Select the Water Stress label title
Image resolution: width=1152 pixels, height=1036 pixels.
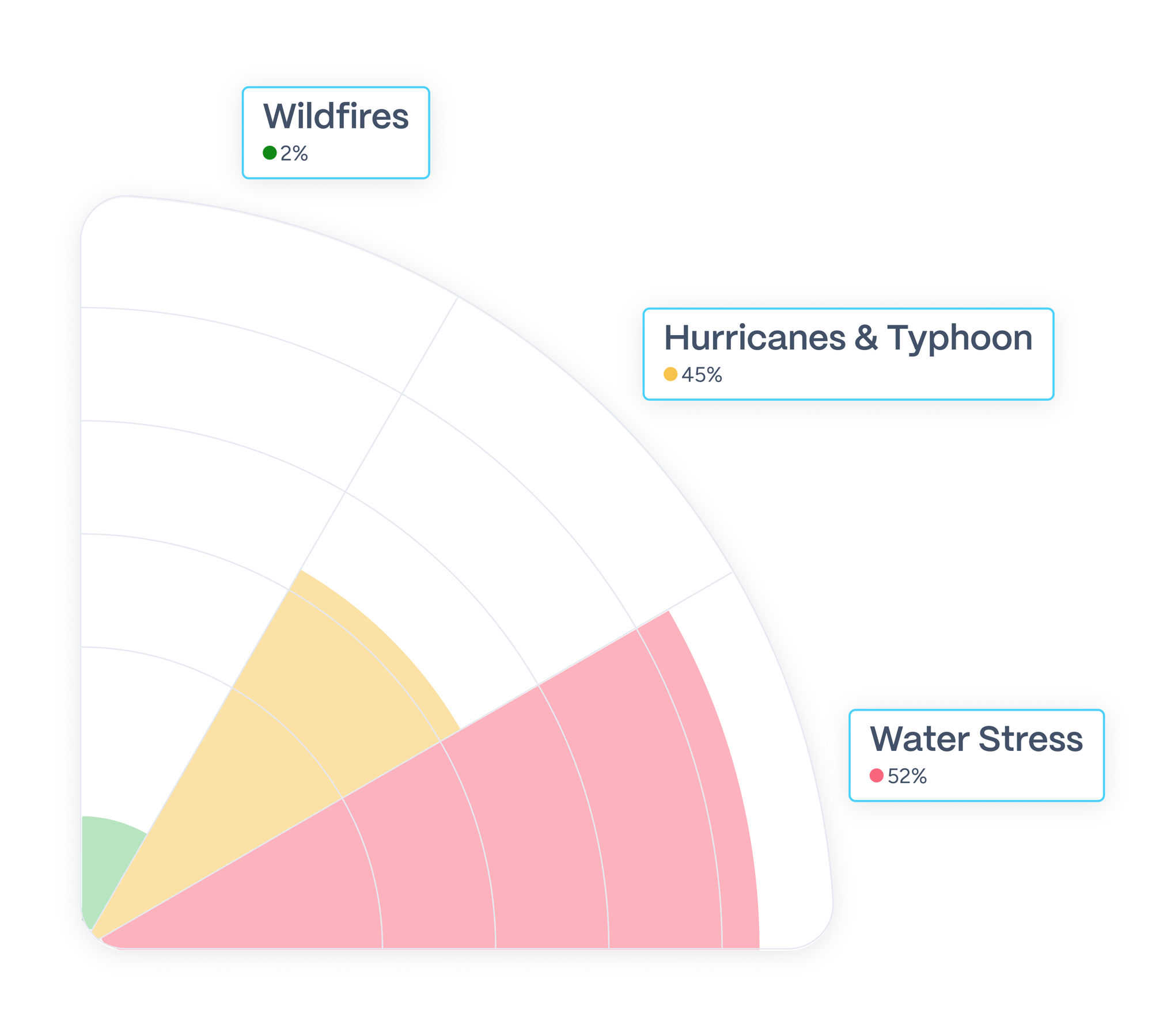(x=976, y=739)
